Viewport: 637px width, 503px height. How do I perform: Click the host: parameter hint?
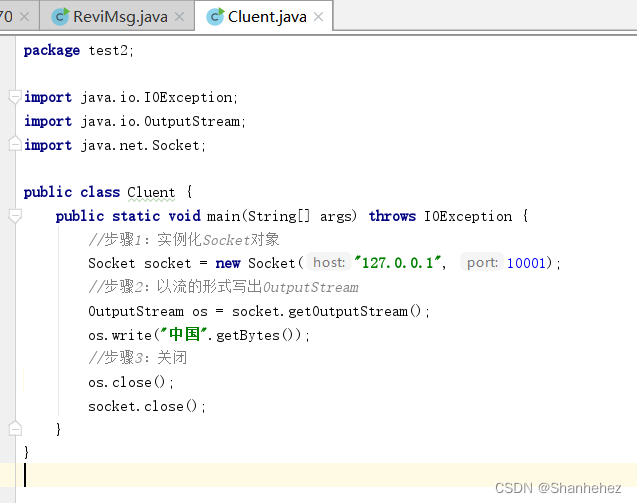click(x=329, y=262)
